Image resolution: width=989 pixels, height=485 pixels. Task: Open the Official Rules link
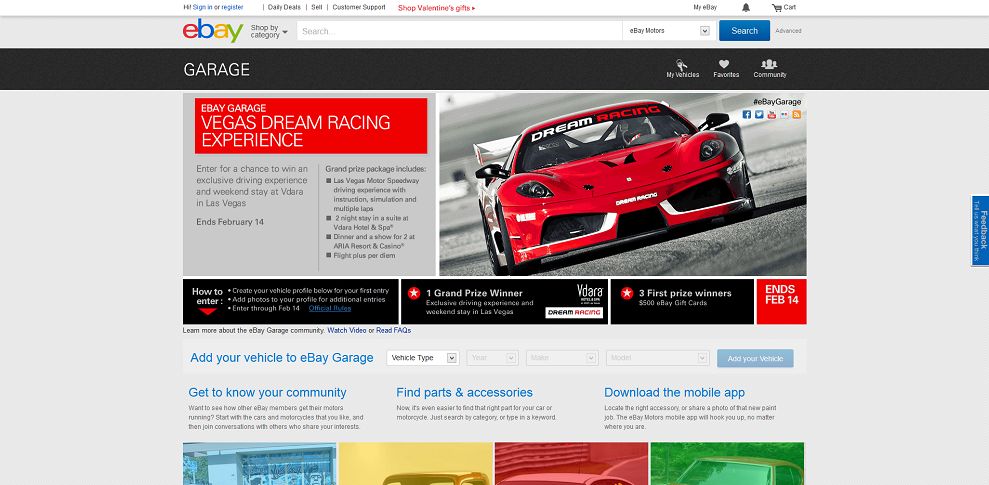point(330,308)
